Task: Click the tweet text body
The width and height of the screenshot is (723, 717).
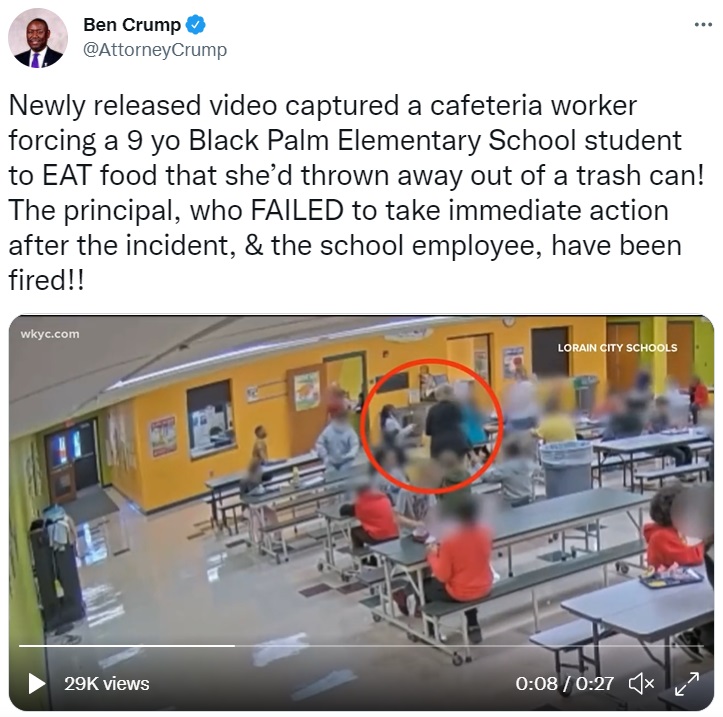Action: pyautogui.click(x=356, y=193)
